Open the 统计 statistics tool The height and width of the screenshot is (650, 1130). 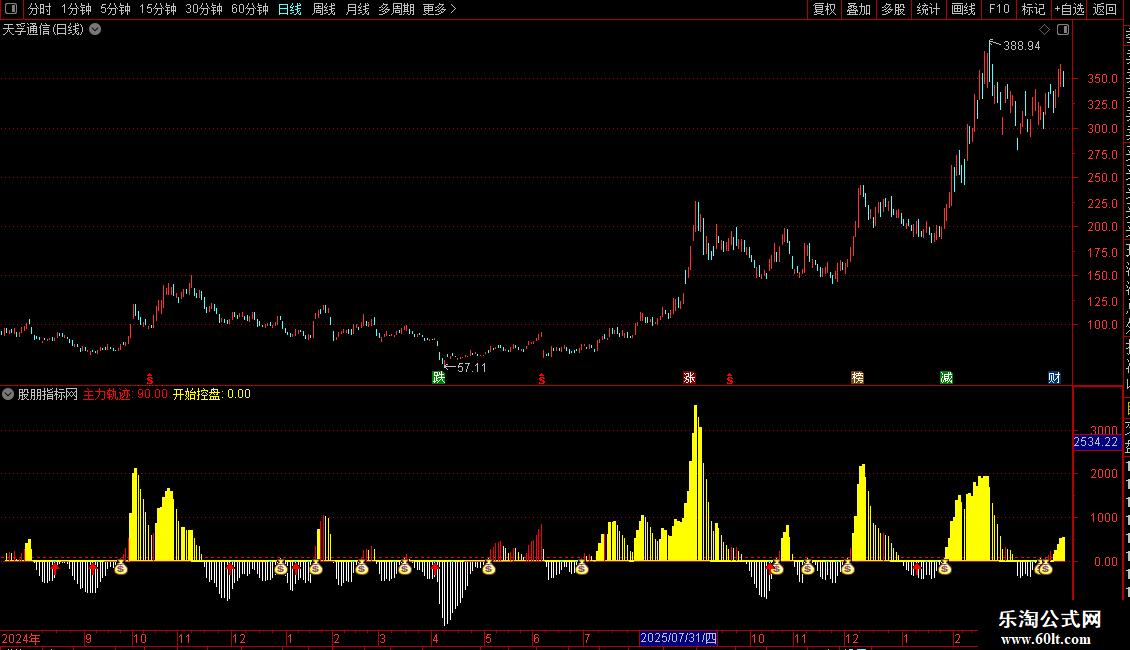(x=928, y=9)
